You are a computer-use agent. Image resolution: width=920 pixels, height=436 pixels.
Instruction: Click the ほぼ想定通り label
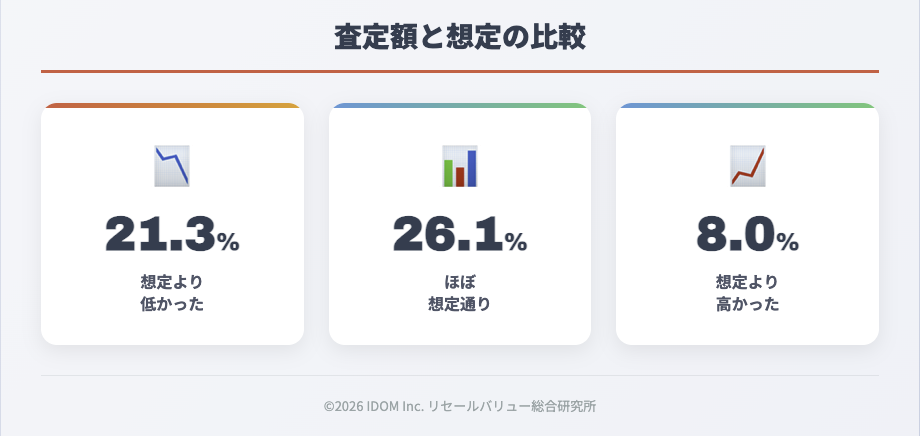coord(460,292)
